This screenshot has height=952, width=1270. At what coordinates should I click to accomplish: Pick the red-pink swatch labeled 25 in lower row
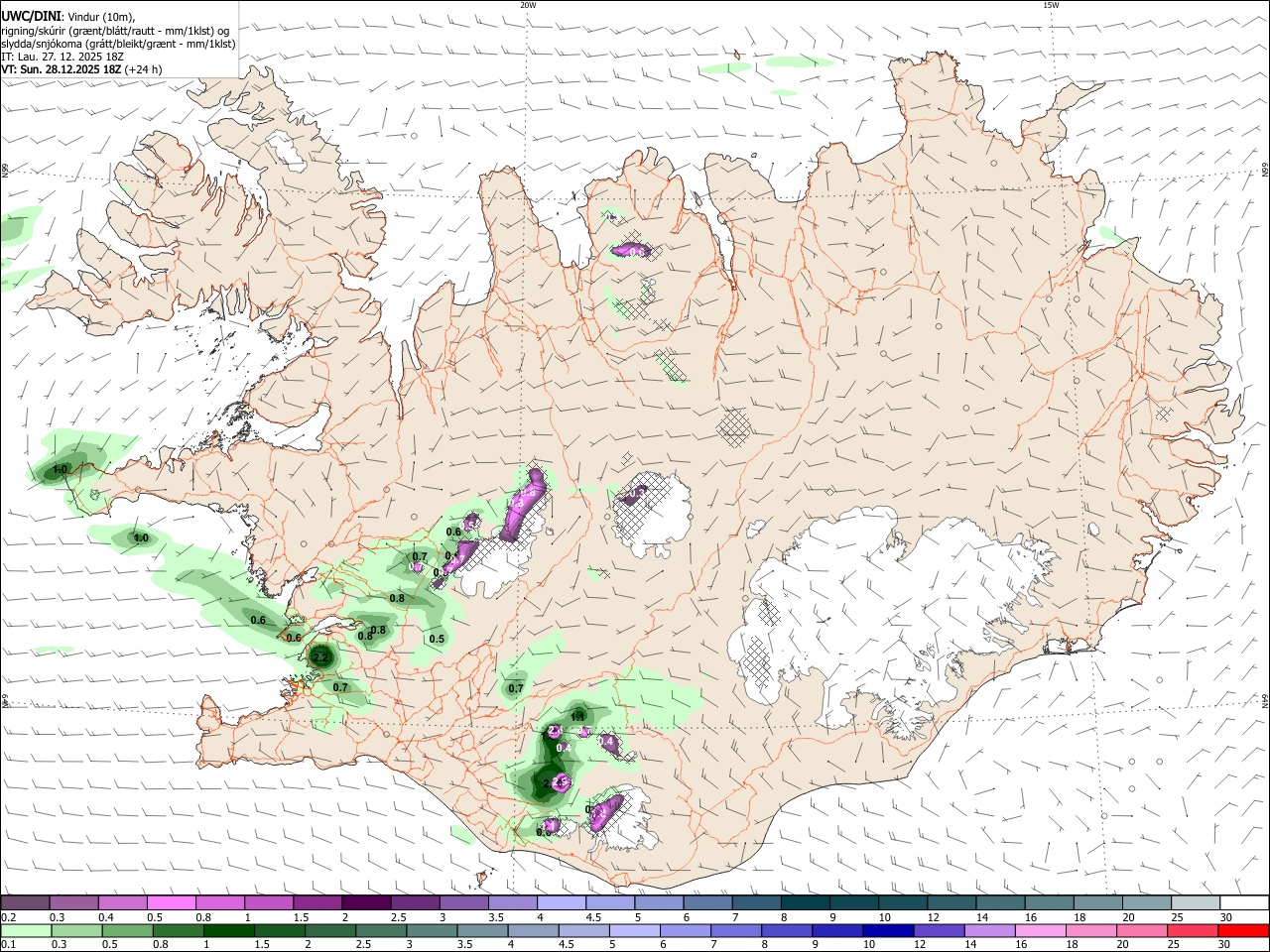click(x=1193, y=931)
